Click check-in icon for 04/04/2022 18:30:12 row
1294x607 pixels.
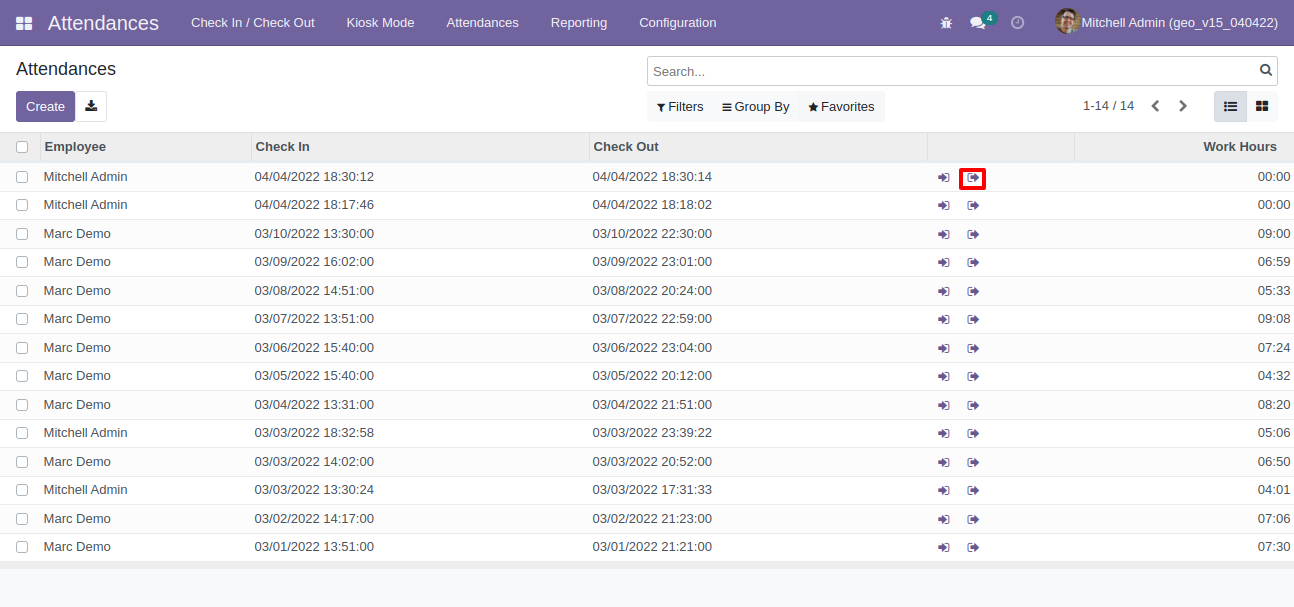(x=944, y=178)
